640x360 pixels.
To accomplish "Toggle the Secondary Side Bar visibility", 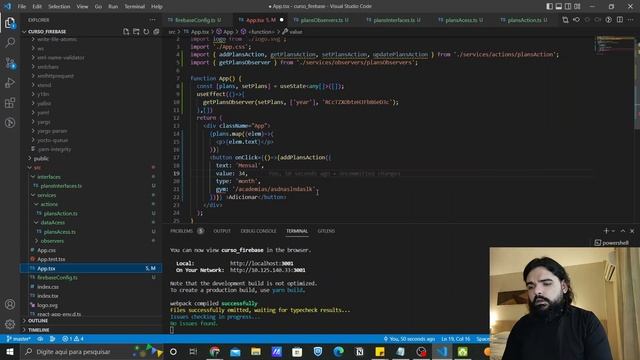I will 568,6.
